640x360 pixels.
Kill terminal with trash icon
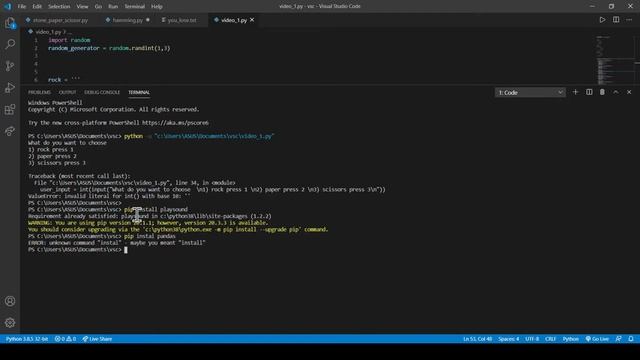(602, 92)
